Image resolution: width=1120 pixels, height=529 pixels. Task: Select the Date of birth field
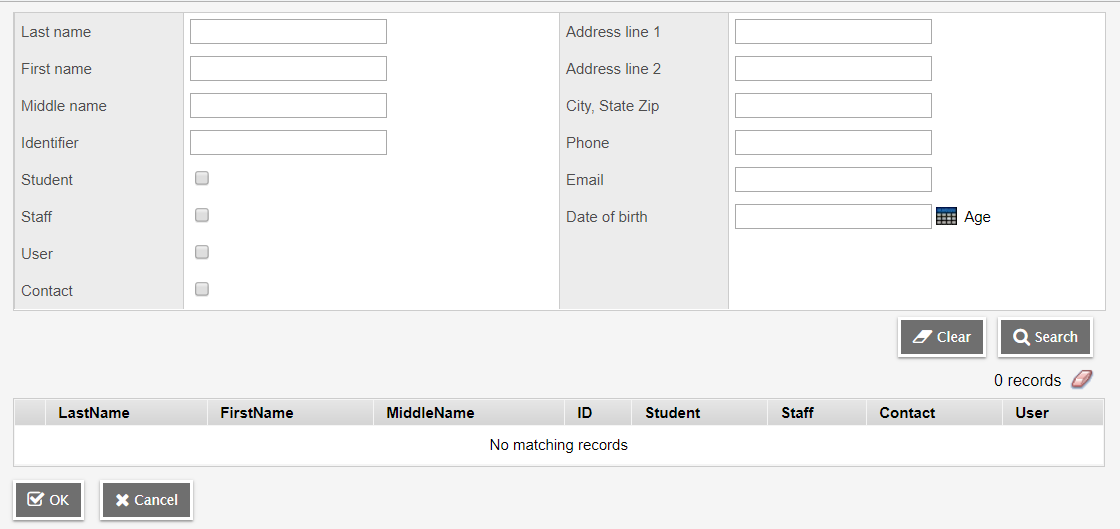click(834, 216)
